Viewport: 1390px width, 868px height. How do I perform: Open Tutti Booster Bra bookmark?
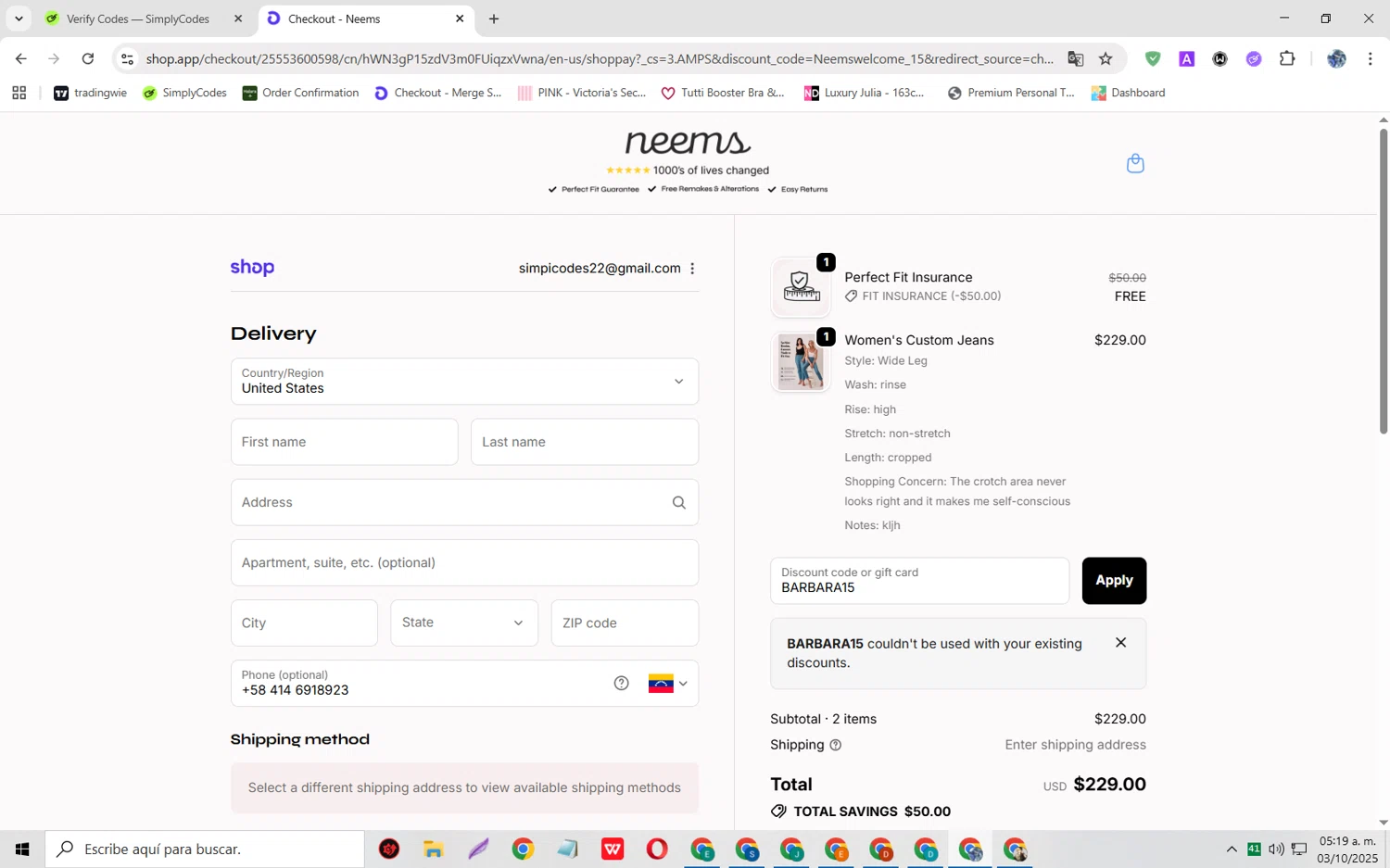tap(722, 93)
